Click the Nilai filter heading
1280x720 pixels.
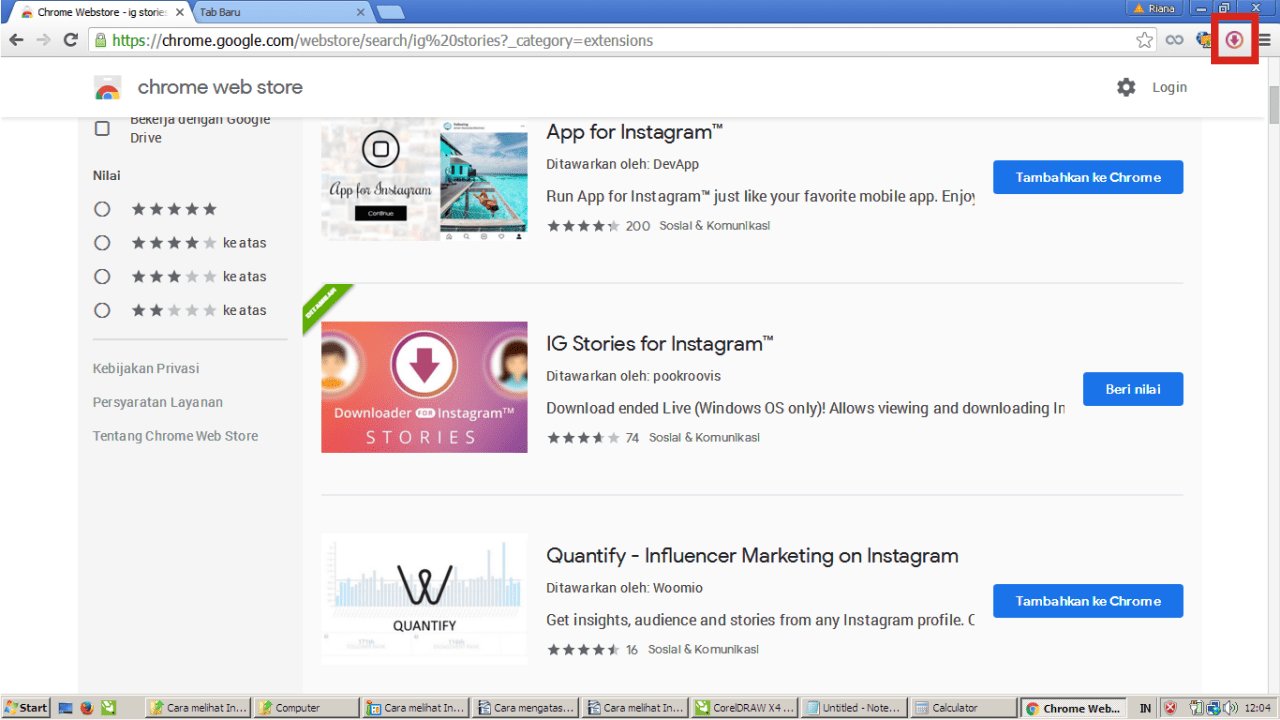pyautogui.click(x=107, y=175)
